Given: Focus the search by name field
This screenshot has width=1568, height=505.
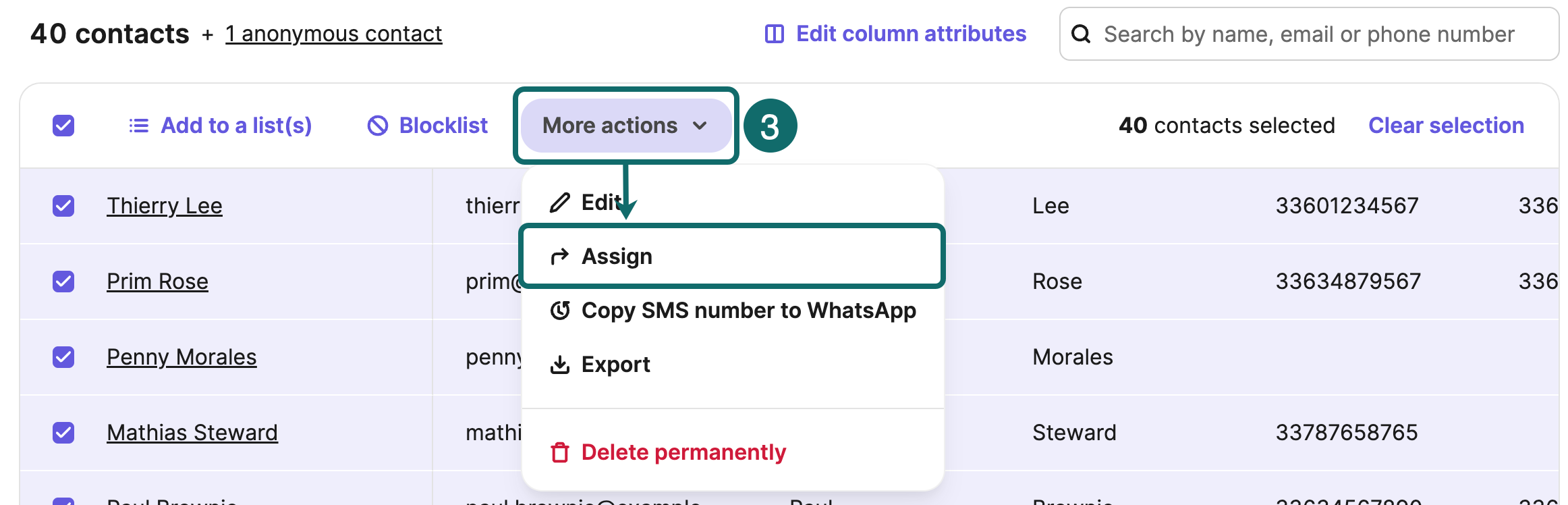Looking at the screenshot, I should pos(1309,34).
